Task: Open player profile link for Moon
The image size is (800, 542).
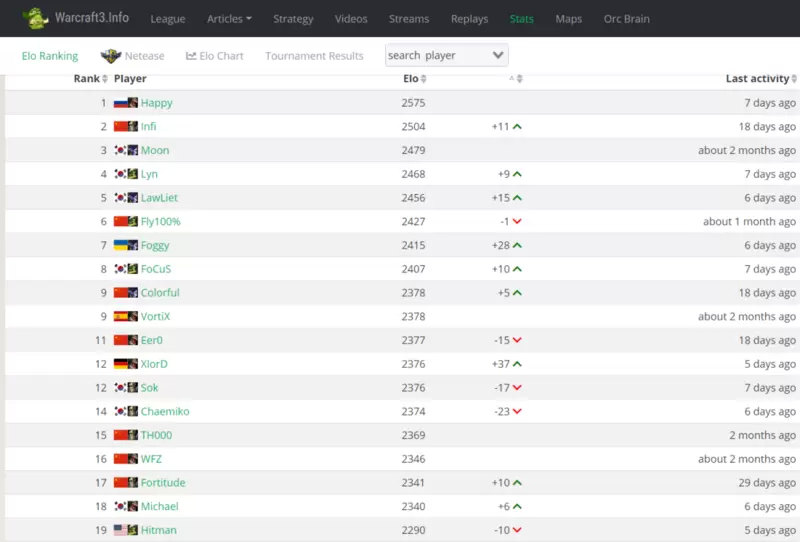Action: [155, 151]
